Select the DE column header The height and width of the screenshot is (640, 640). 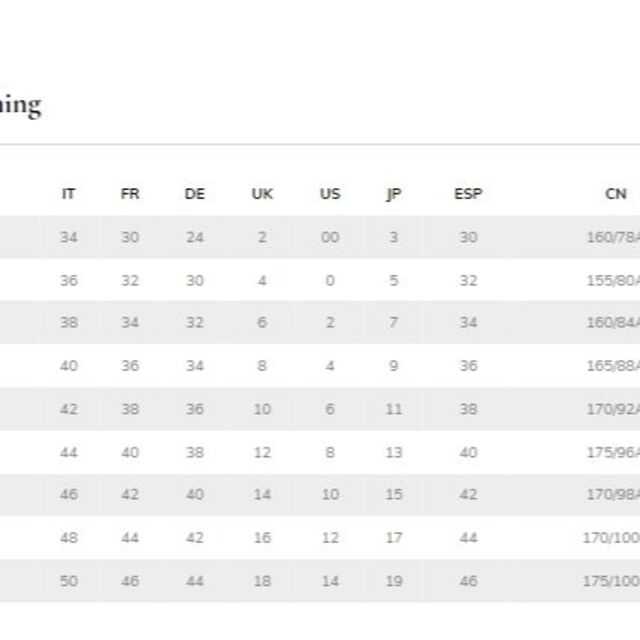[x=195, y=193]
